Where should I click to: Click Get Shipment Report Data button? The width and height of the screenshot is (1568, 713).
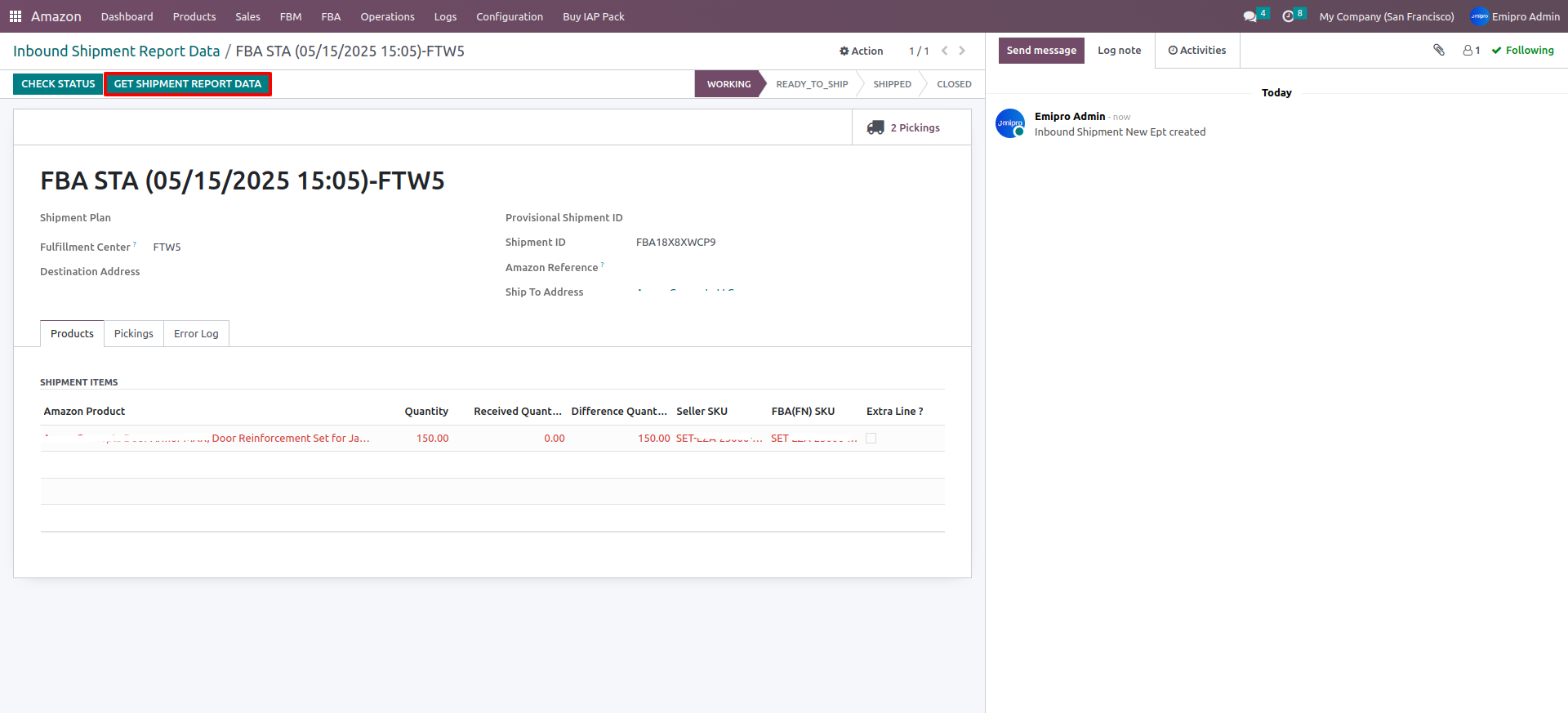pyautogui.click(x=188, y=84)
